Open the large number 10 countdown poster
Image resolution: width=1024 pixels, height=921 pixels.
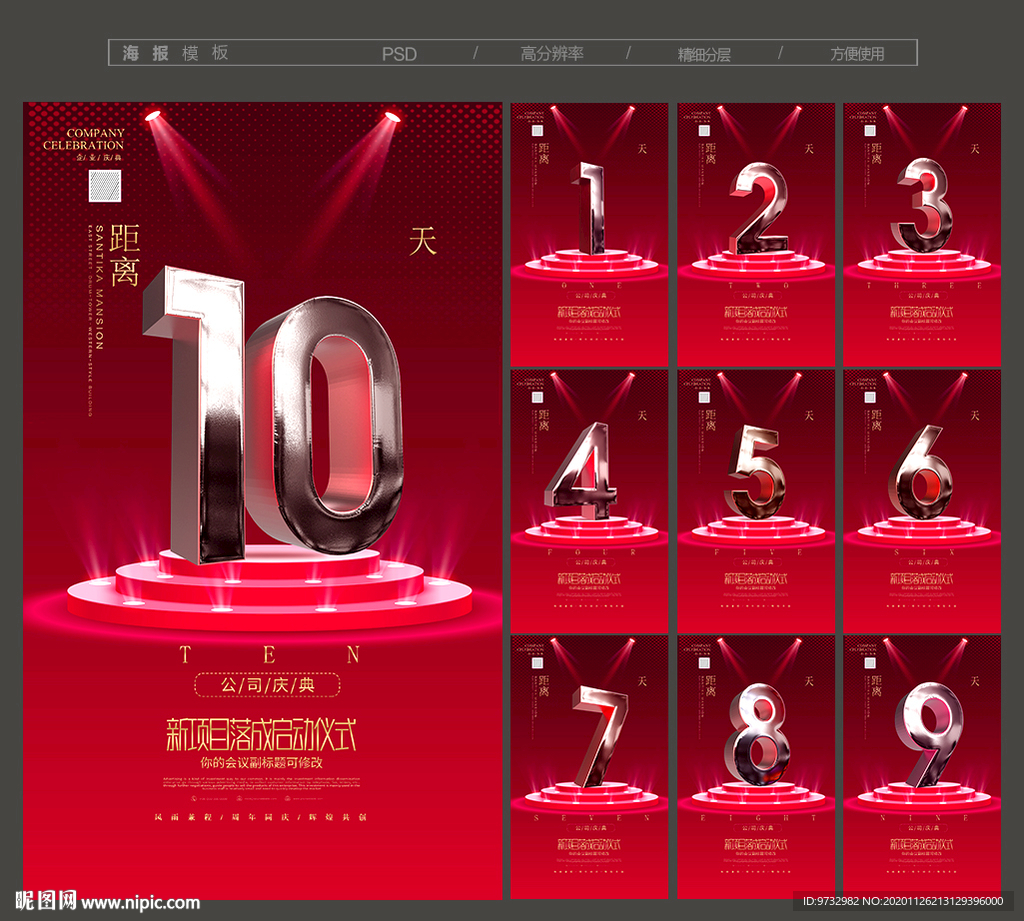pos(263,500)
